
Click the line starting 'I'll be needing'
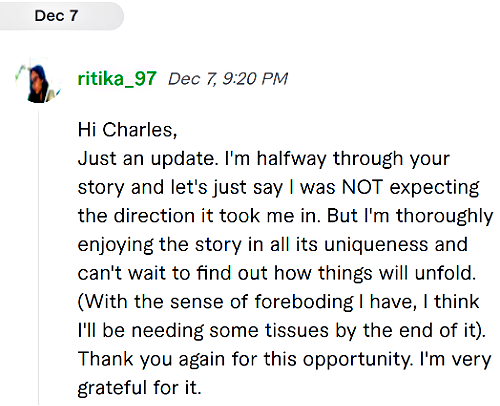(282, 331)
